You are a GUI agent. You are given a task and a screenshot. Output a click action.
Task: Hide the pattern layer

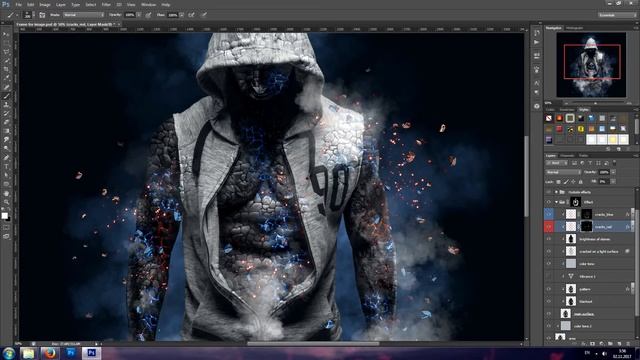pyautogui.click(x=549, y=289)
